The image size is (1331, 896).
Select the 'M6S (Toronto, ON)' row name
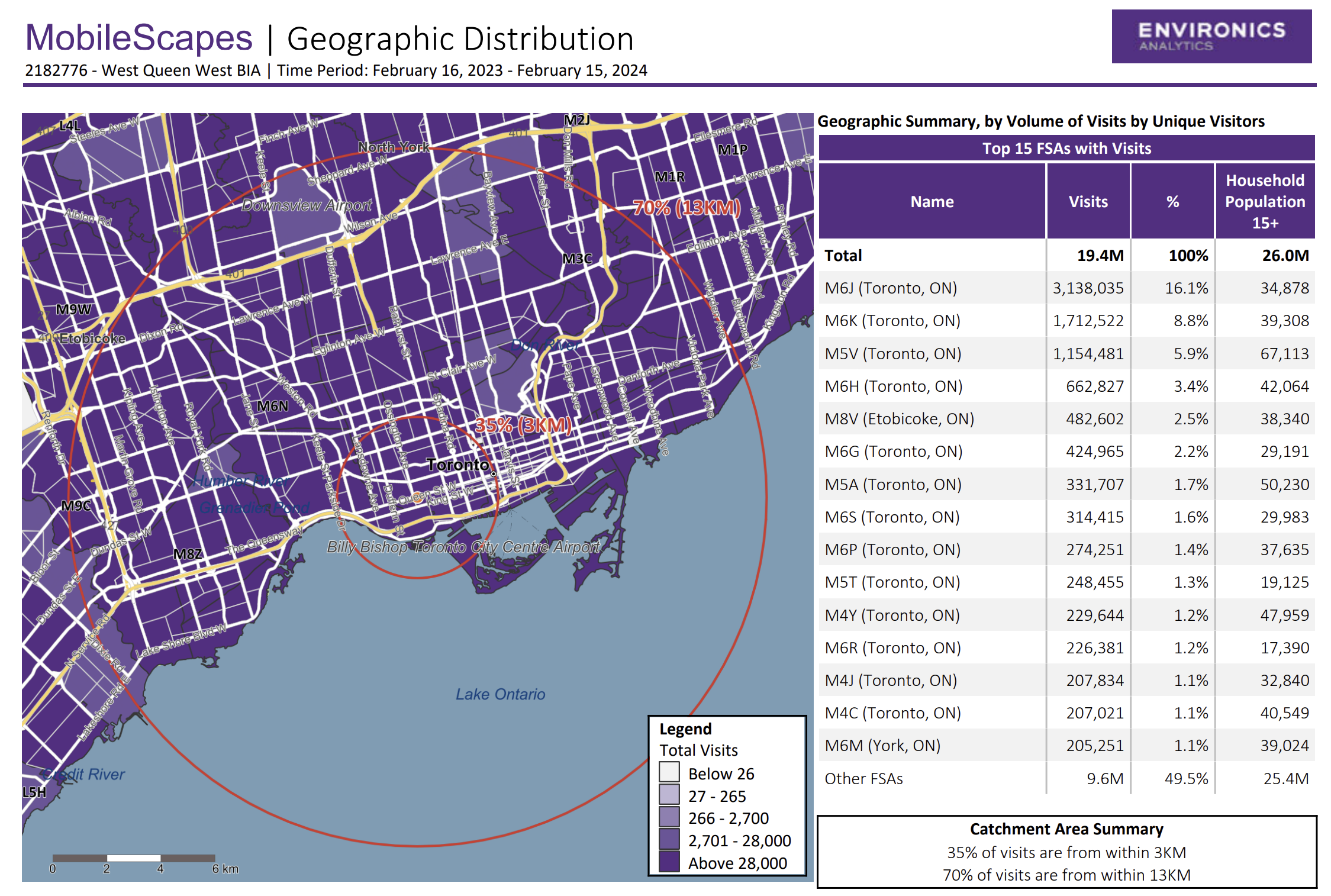point(892,517)
